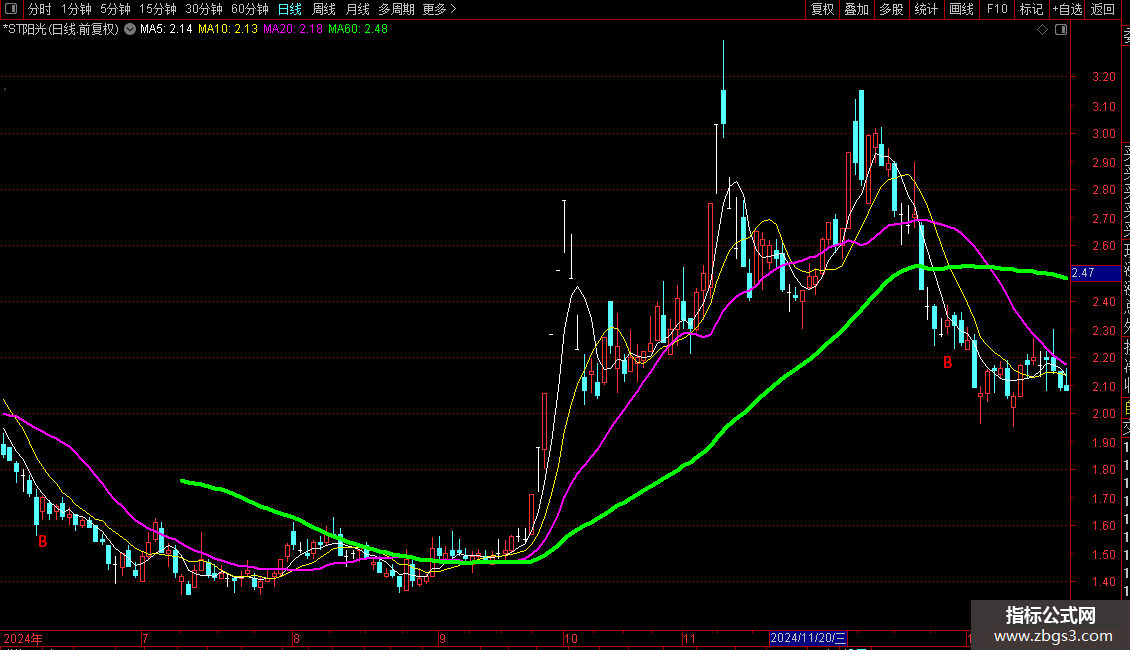Select the 日线 daily tab
Screen dimensions: 1130x650
(290, 9)
